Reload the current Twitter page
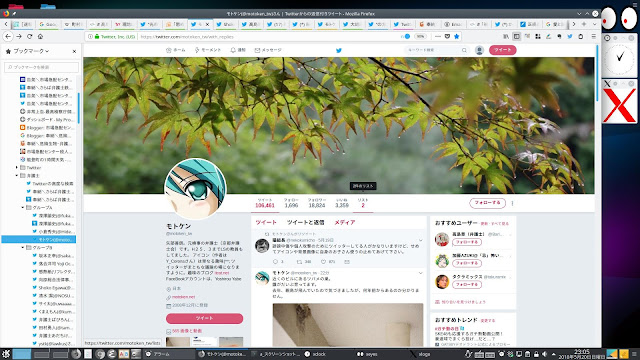Viewport: 640px width, 360px height. pos(29,36)
